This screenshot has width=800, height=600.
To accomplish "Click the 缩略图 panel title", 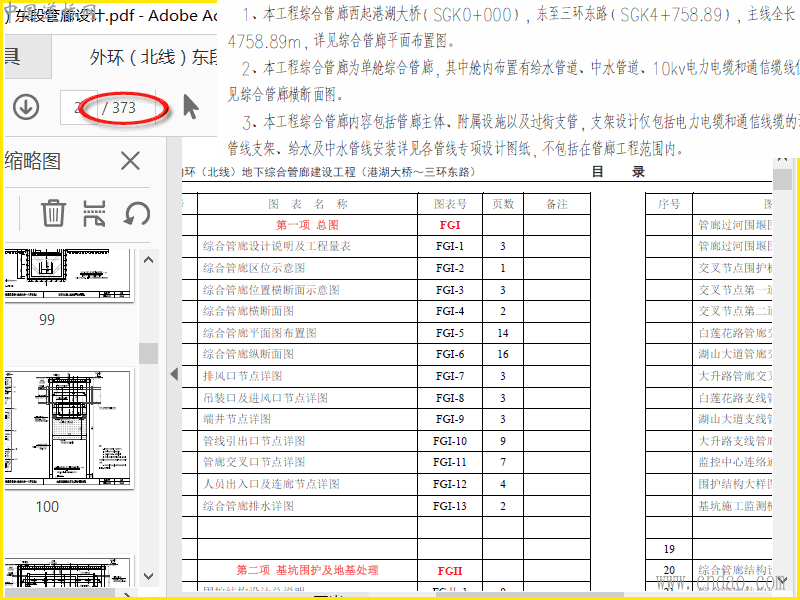I will 33,161.
